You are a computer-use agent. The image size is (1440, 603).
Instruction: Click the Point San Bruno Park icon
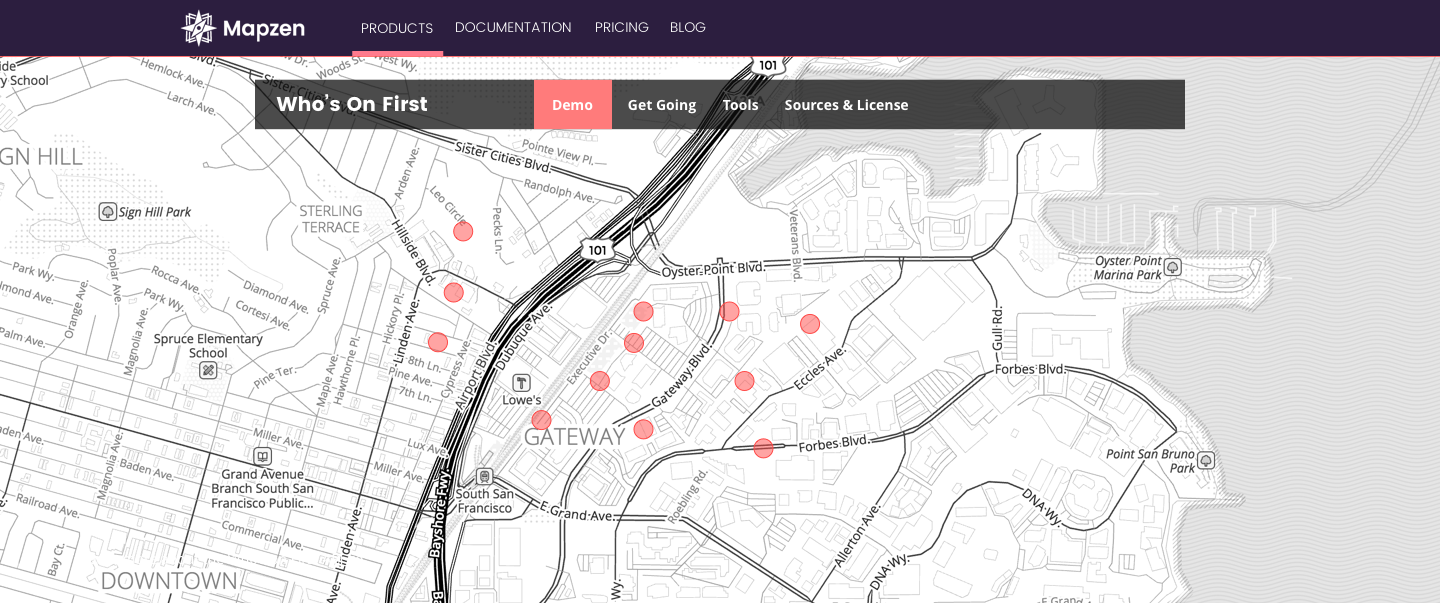(x=1206, y=460)
